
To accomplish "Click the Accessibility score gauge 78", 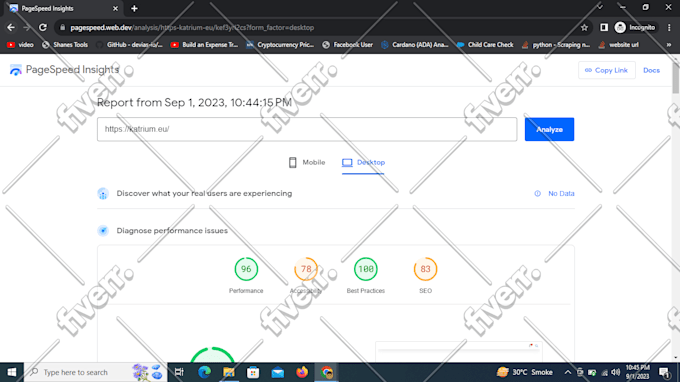I will 306,269.
